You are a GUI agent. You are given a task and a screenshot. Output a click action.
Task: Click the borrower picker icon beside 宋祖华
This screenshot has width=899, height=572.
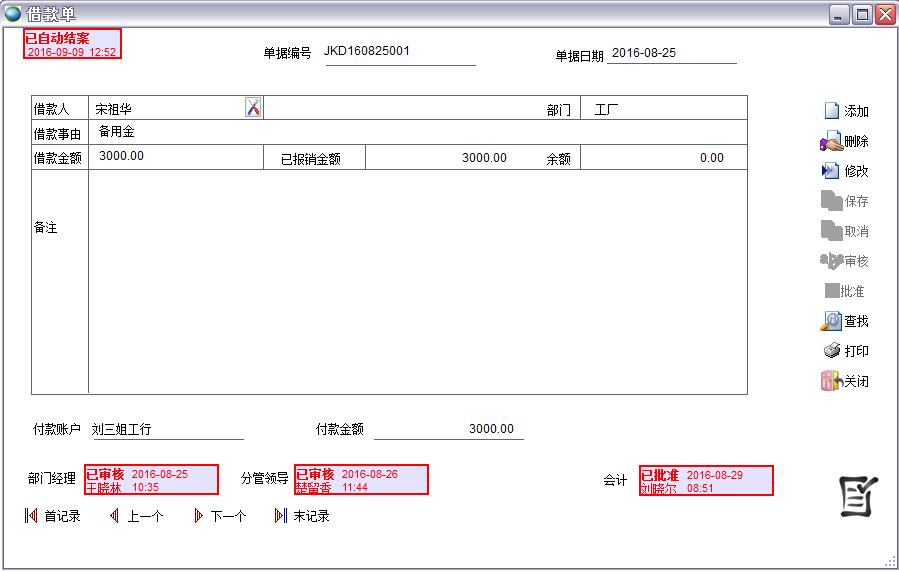coord(253,108)
